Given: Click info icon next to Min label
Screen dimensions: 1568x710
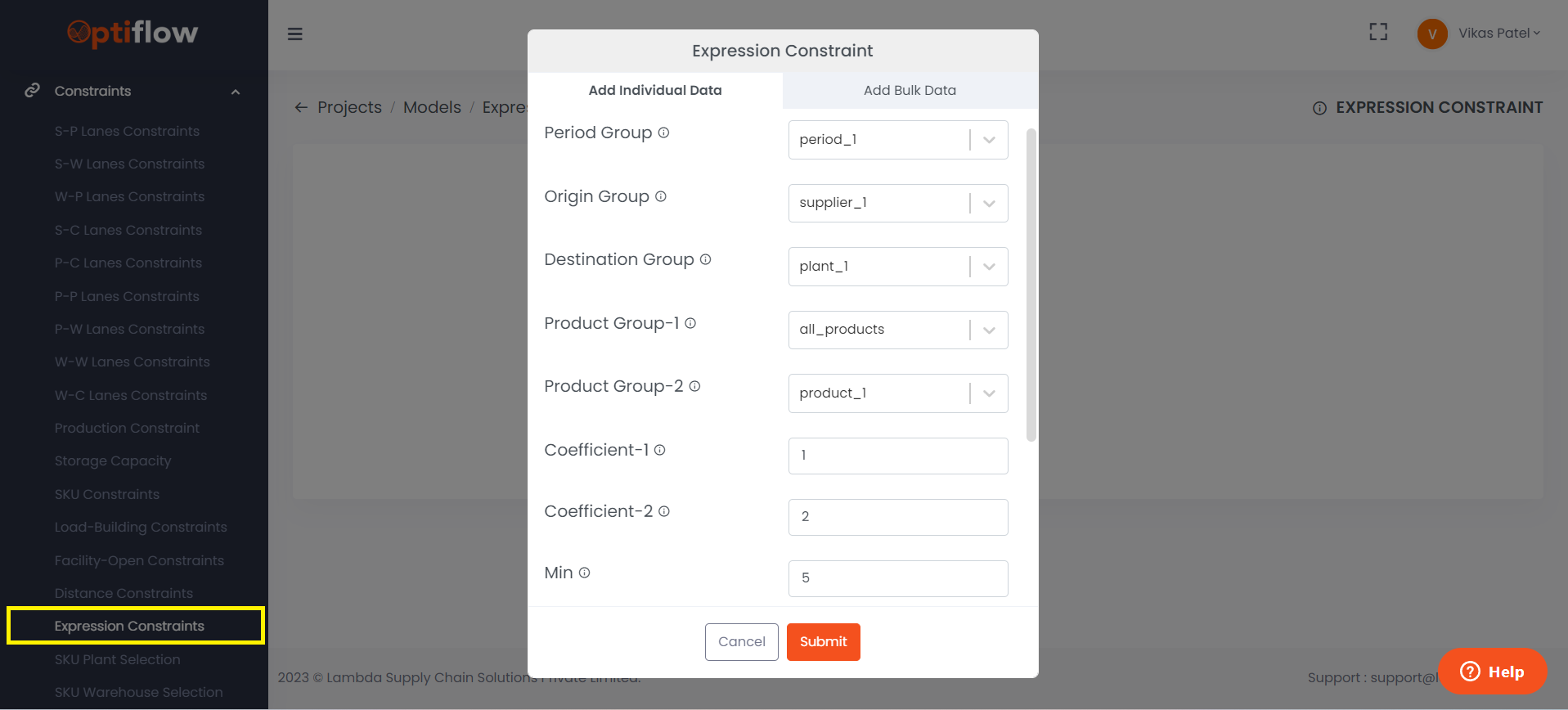Looking at the screenshot, I should (584, 573).
